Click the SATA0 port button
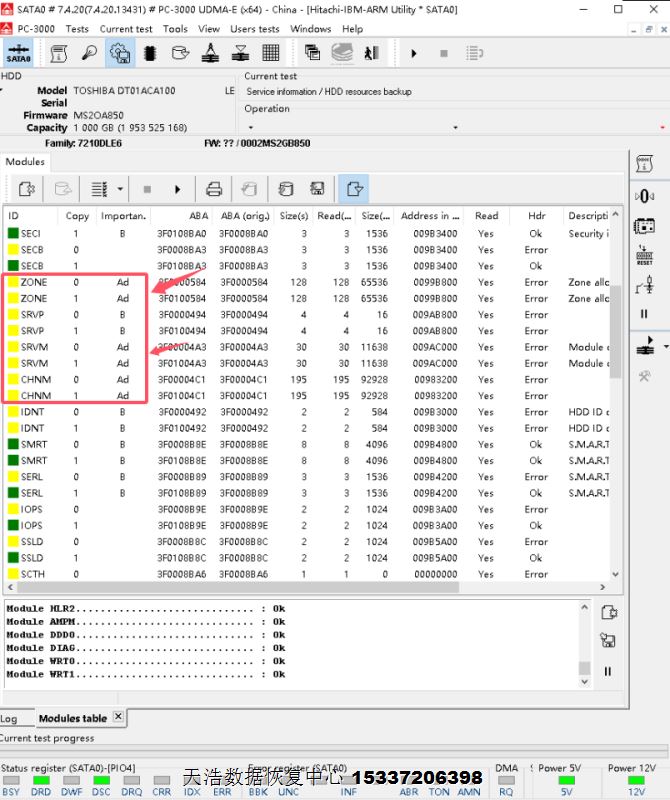 (x=18, y=53)
